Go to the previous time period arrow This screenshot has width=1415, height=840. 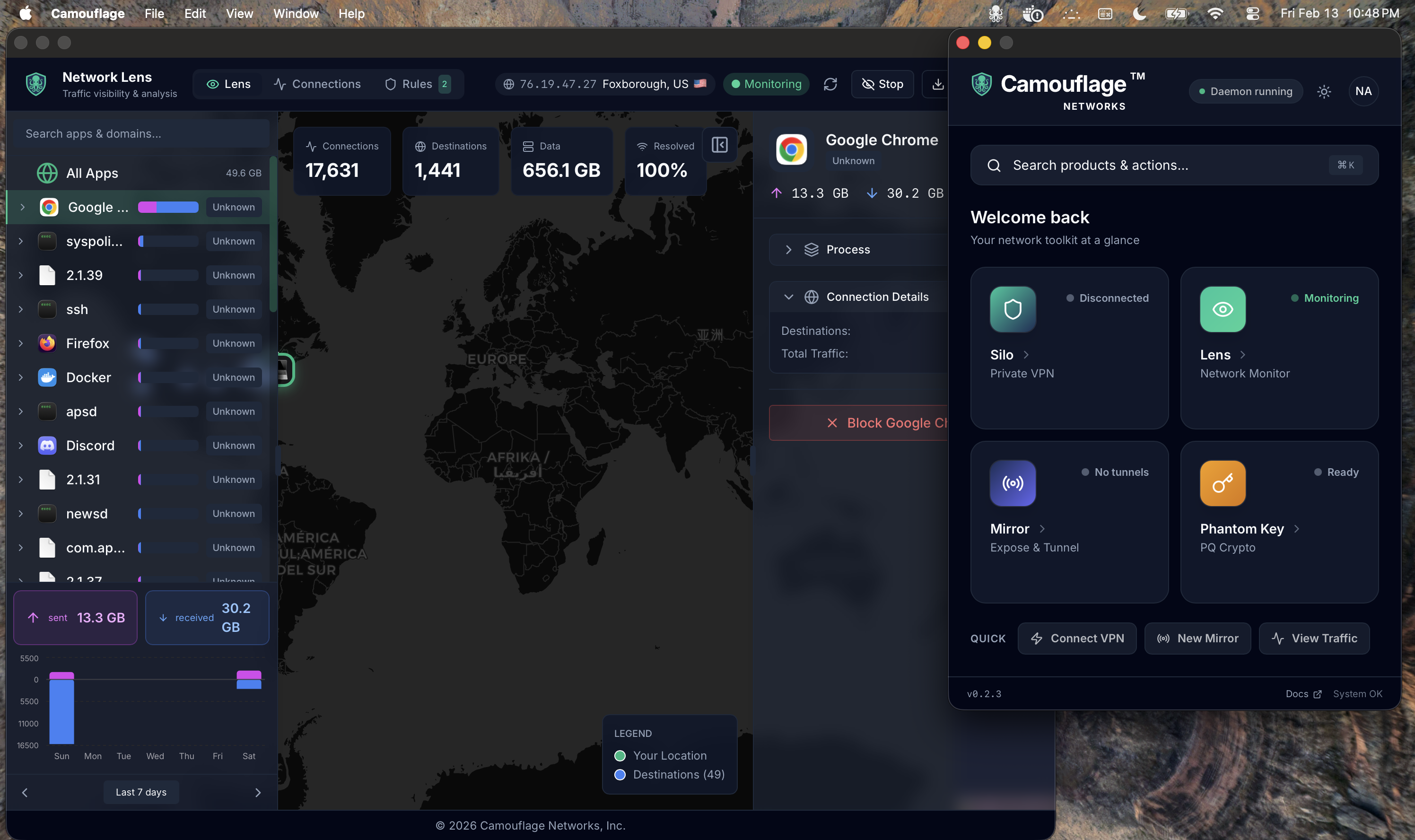pos(24,792)
